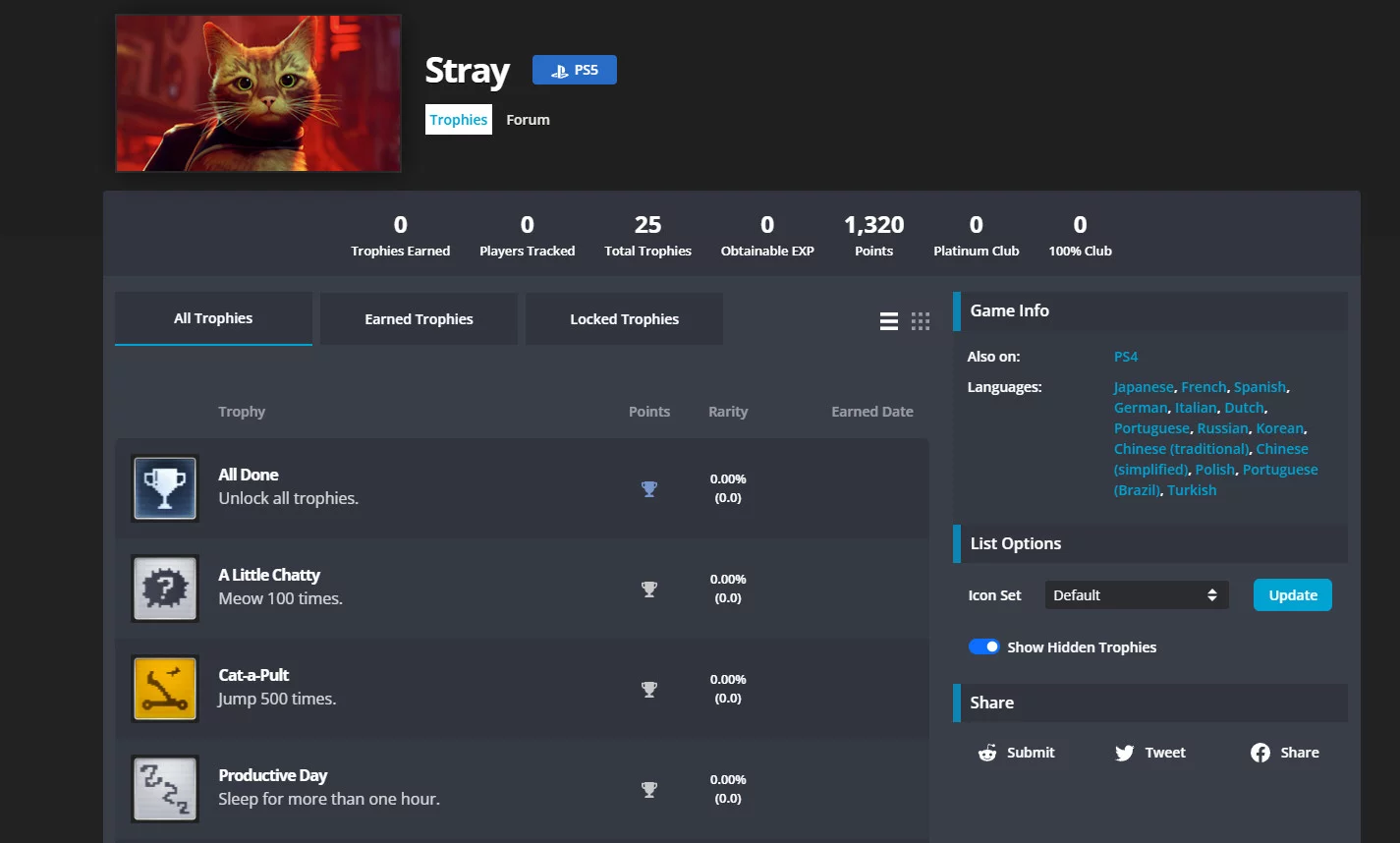This screenshot has width=1400, height=843.
Task: Switch to list view layout icon
Action: [x=889, y=321]
